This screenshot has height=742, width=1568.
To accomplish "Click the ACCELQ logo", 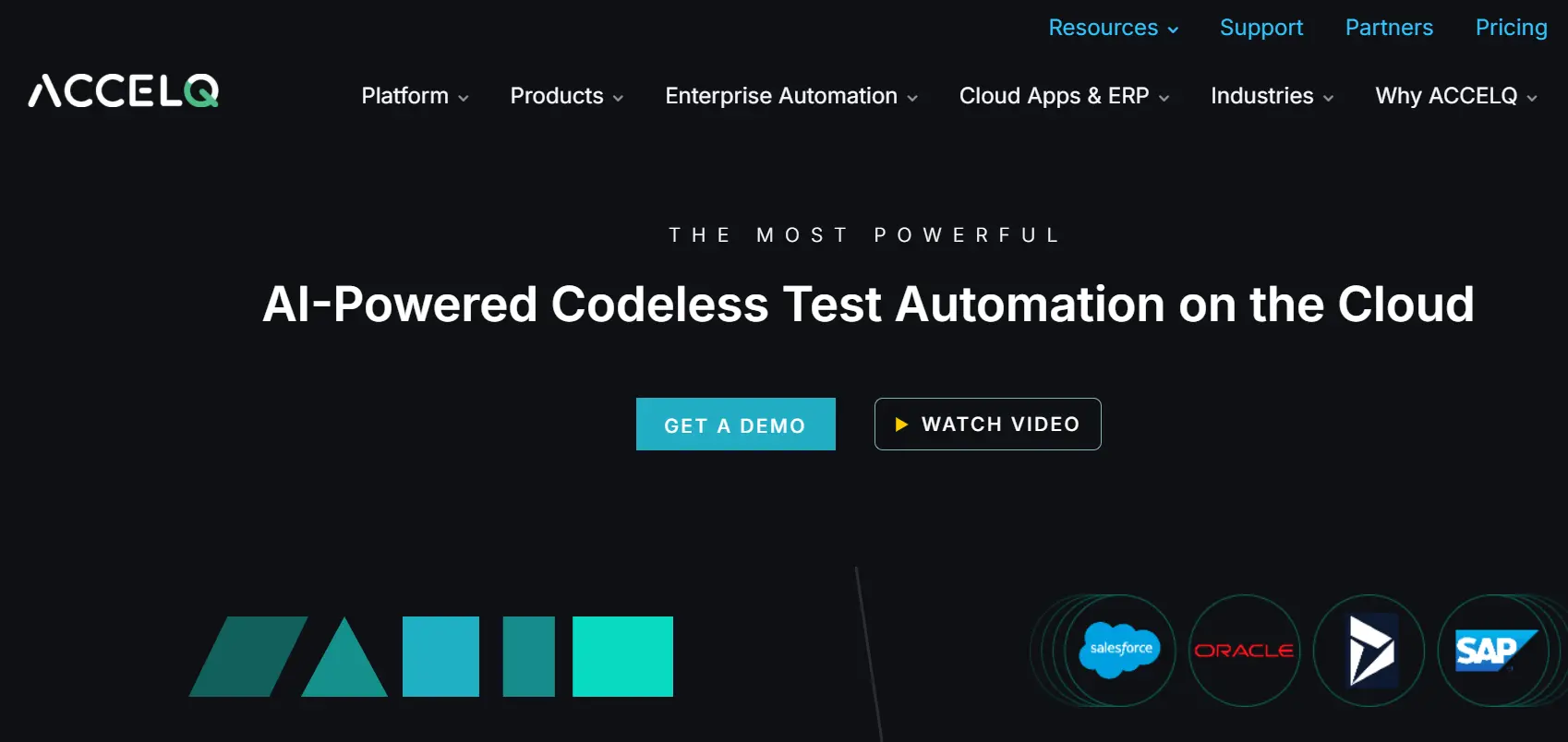I will tap(124, 90).
